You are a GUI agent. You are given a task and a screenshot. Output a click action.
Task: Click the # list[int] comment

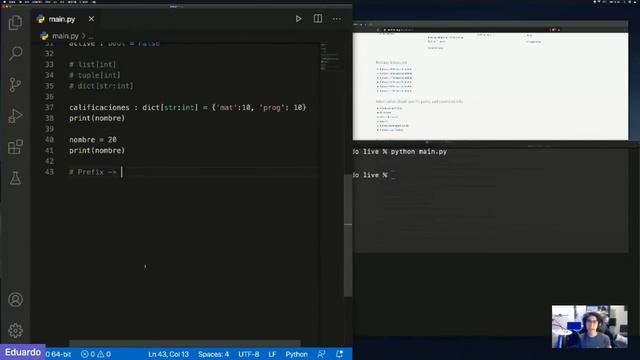92,64
